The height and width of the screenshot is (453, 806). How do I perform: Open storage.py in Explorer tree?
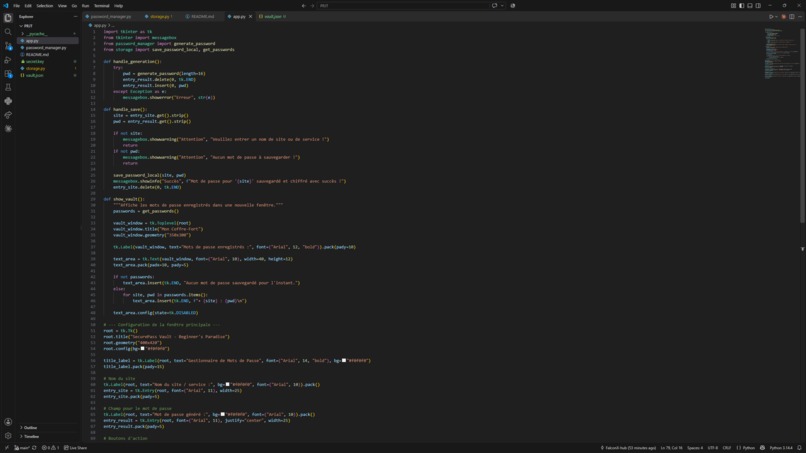click(35, 68)
